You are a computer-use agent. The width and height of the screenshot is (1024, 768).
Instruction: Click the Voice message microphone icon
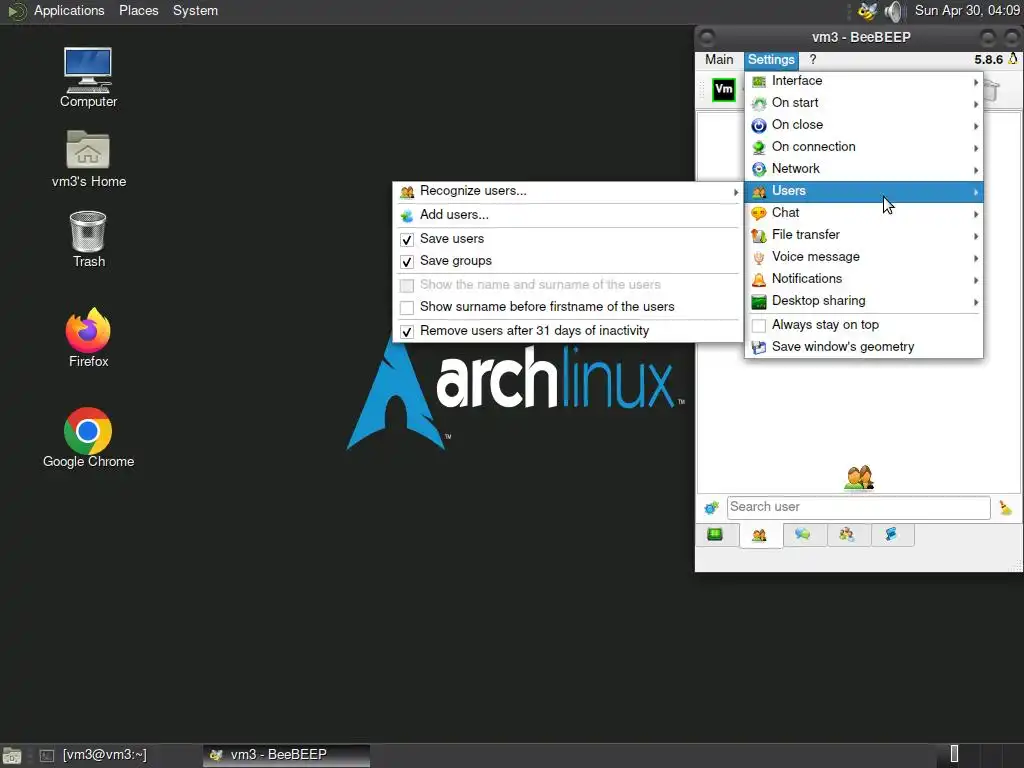point(759,257)
